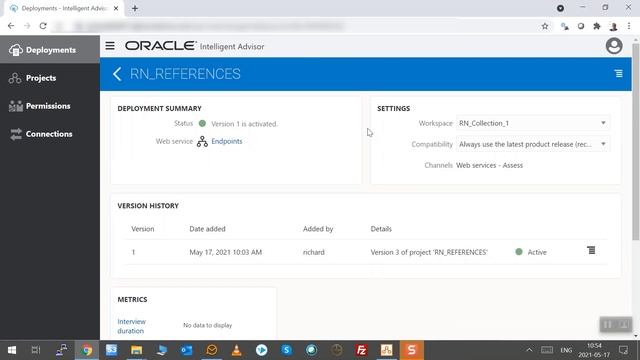The height and width of the screenshot is (360, 640).
Task: Click the Oracle Intelligent Advisor logo
Action: 195,46
